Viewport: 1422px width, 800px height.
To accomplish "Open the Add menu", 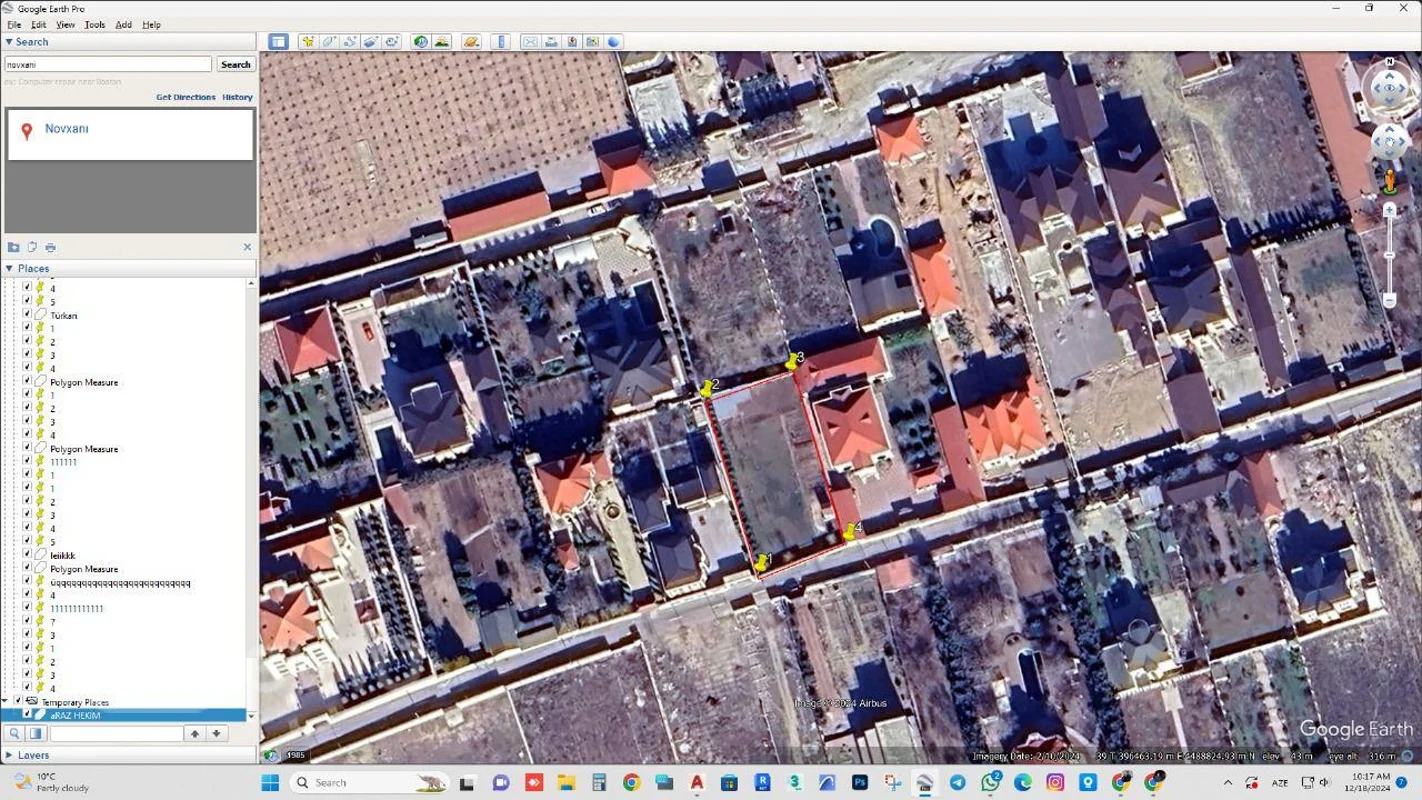I will pyautogui.click(x=123, y=24).
